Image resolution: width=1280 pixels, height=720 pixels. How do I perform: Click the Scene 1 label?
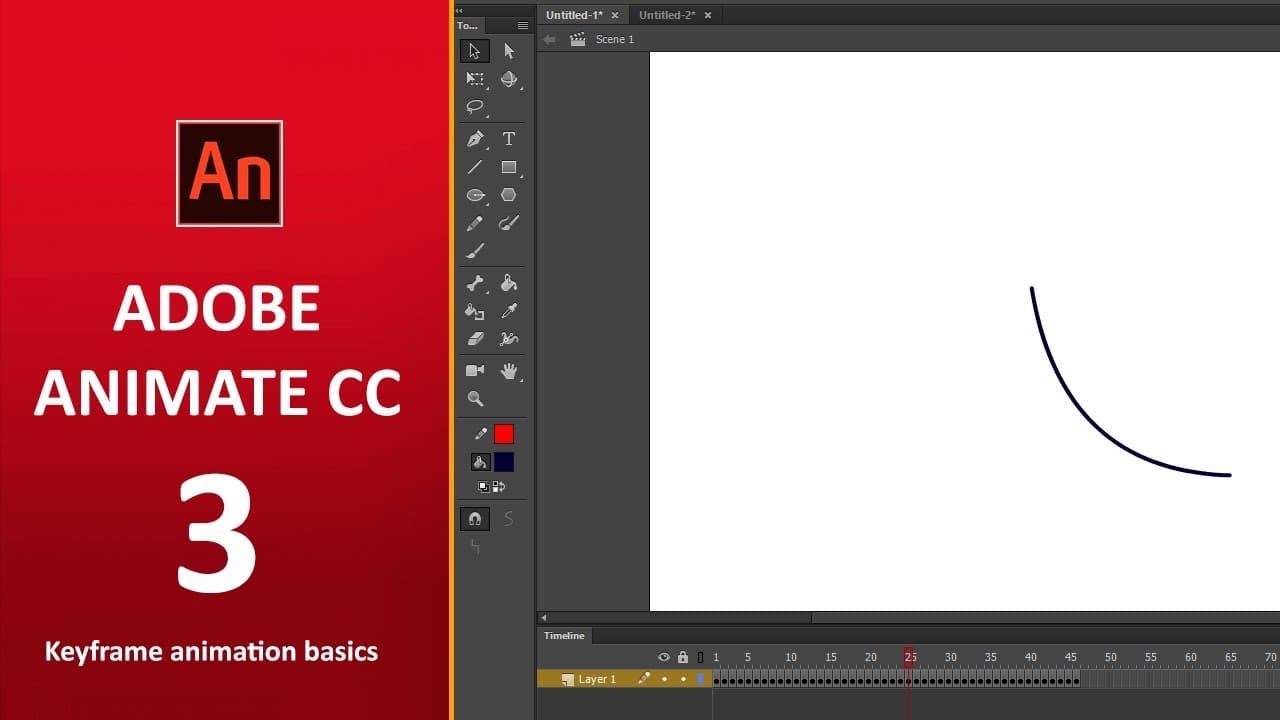[615, 39]
